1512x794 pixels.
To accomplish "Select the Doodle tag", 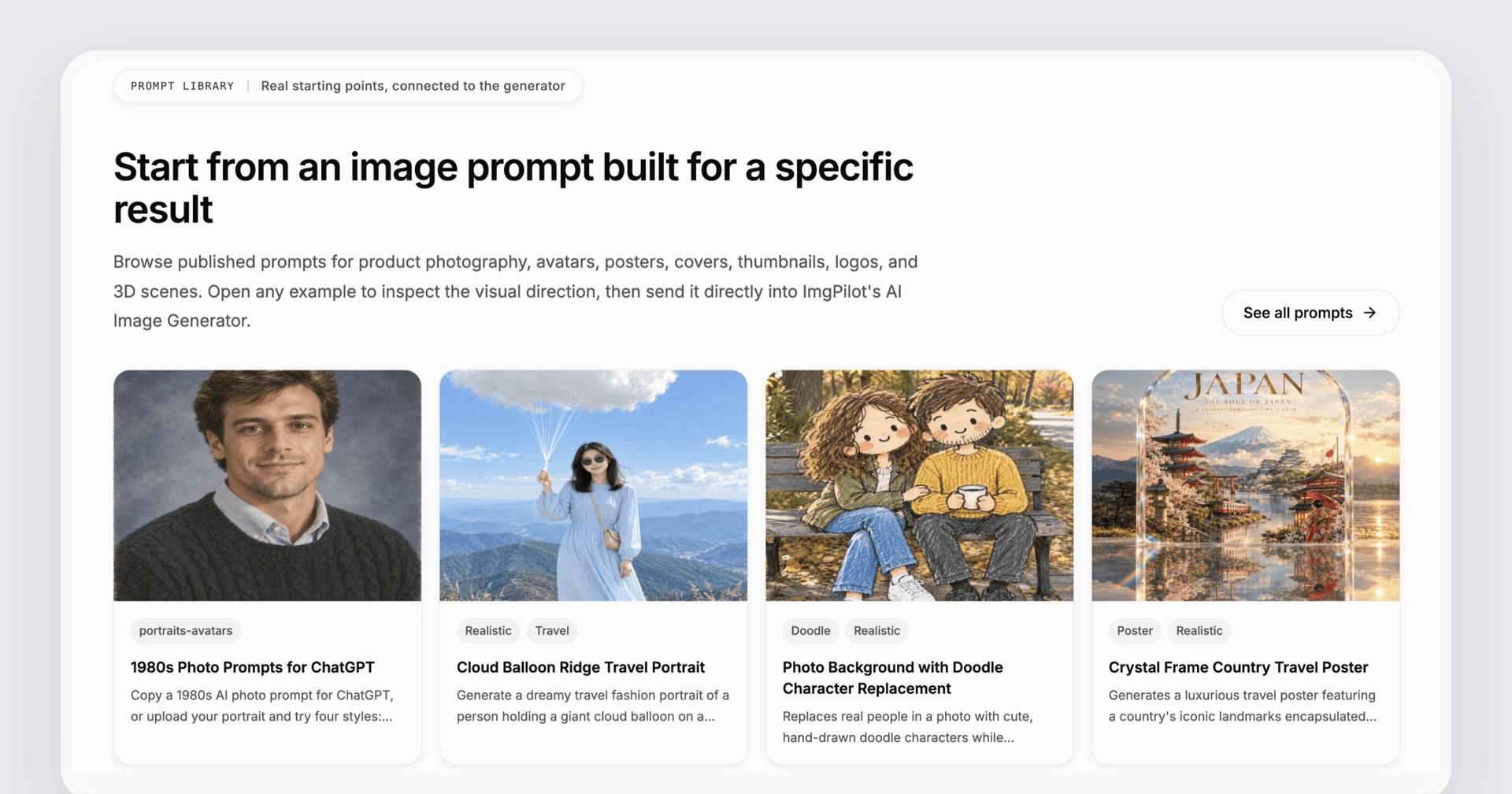I will coord(810,631).
